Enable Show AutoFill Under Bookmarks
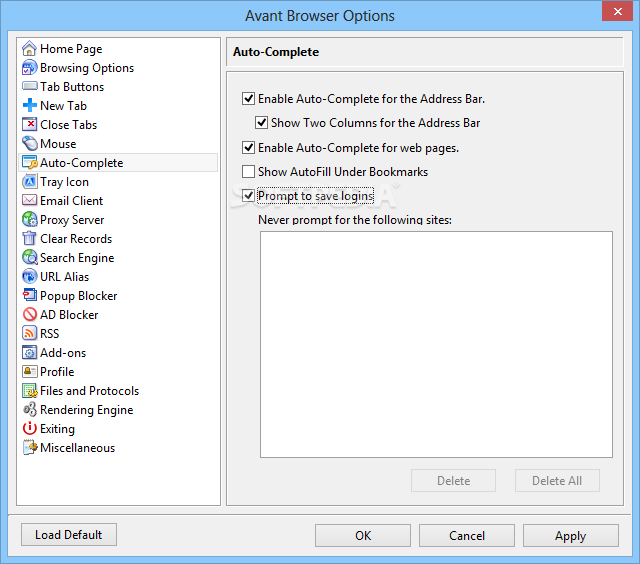The height and width of the screenshot is (564, 640). [249, 172]
